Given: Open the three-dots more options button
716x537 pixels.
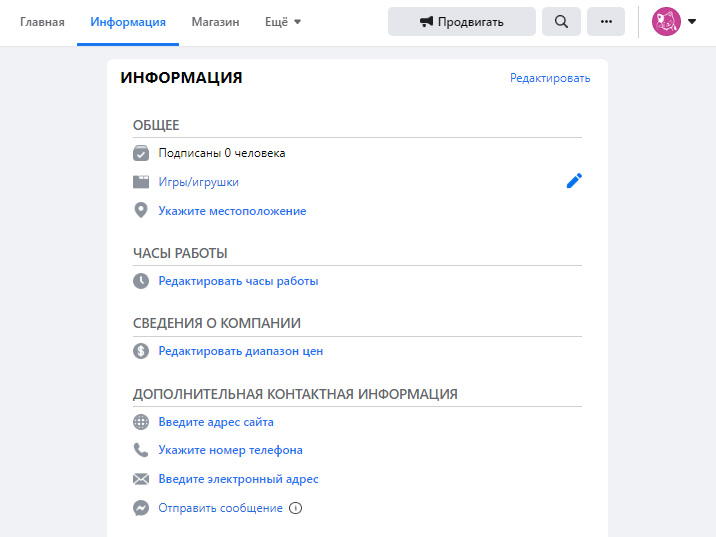Looking at the screenshot, I should tap(606, 21).
